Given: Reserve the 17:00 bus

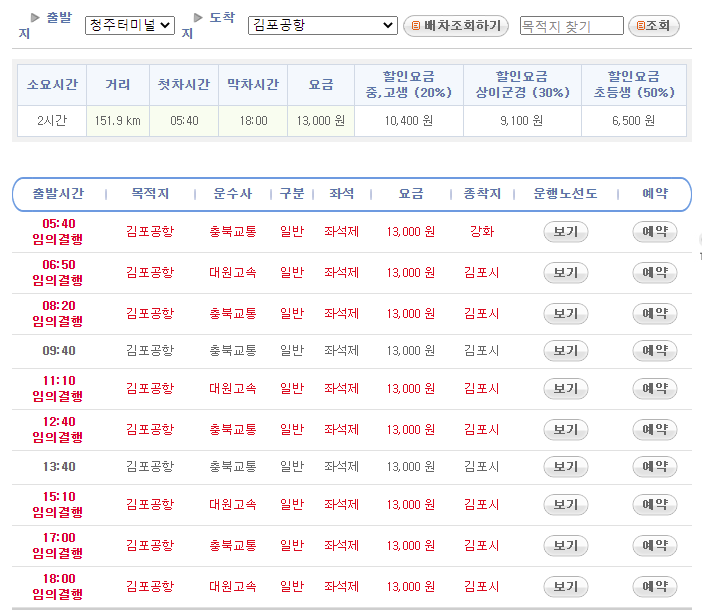Looking at the screenshot, I should click(655, 546).
